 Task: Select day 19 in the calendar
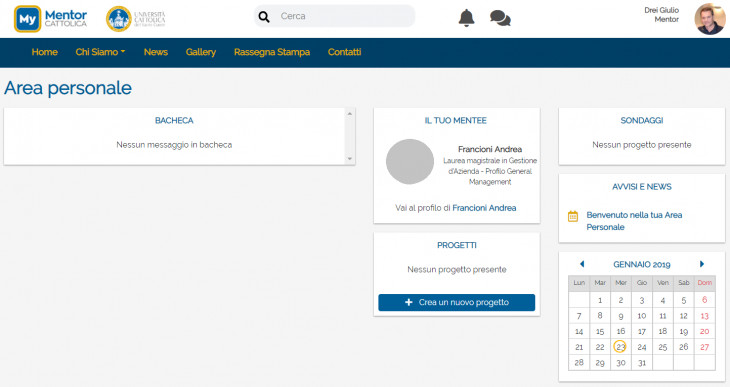[683, 331]
